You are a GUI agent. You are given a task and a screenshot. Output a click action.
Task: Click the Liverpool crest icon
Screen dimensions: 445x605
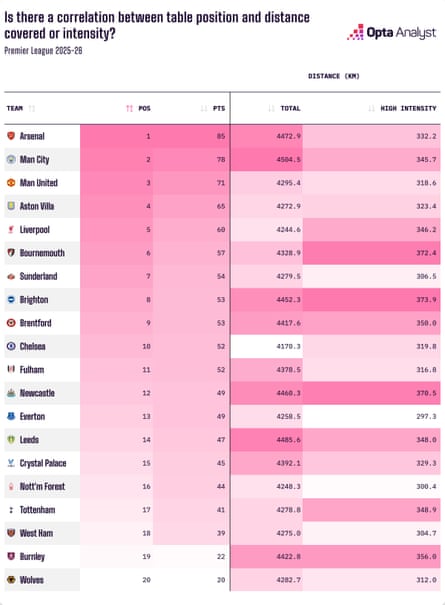click(11, 230)
